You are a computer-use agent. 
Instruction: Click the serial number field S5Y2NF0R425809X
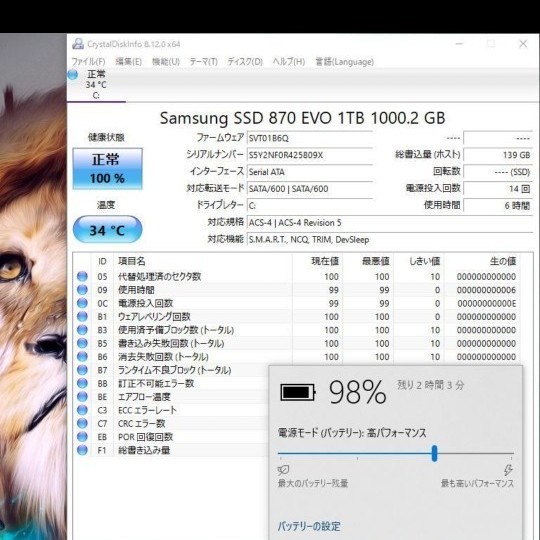tap(310, 155)
